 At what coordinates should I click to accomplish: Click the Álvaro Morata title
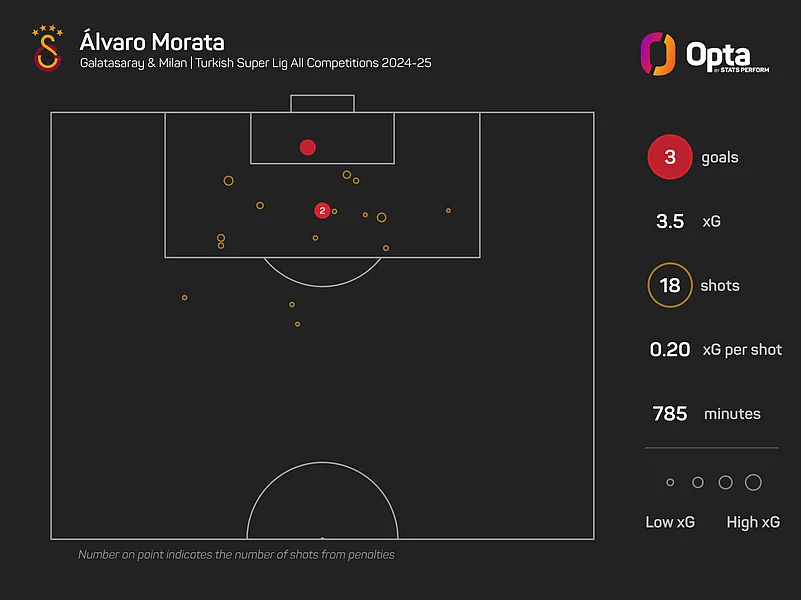153,42
